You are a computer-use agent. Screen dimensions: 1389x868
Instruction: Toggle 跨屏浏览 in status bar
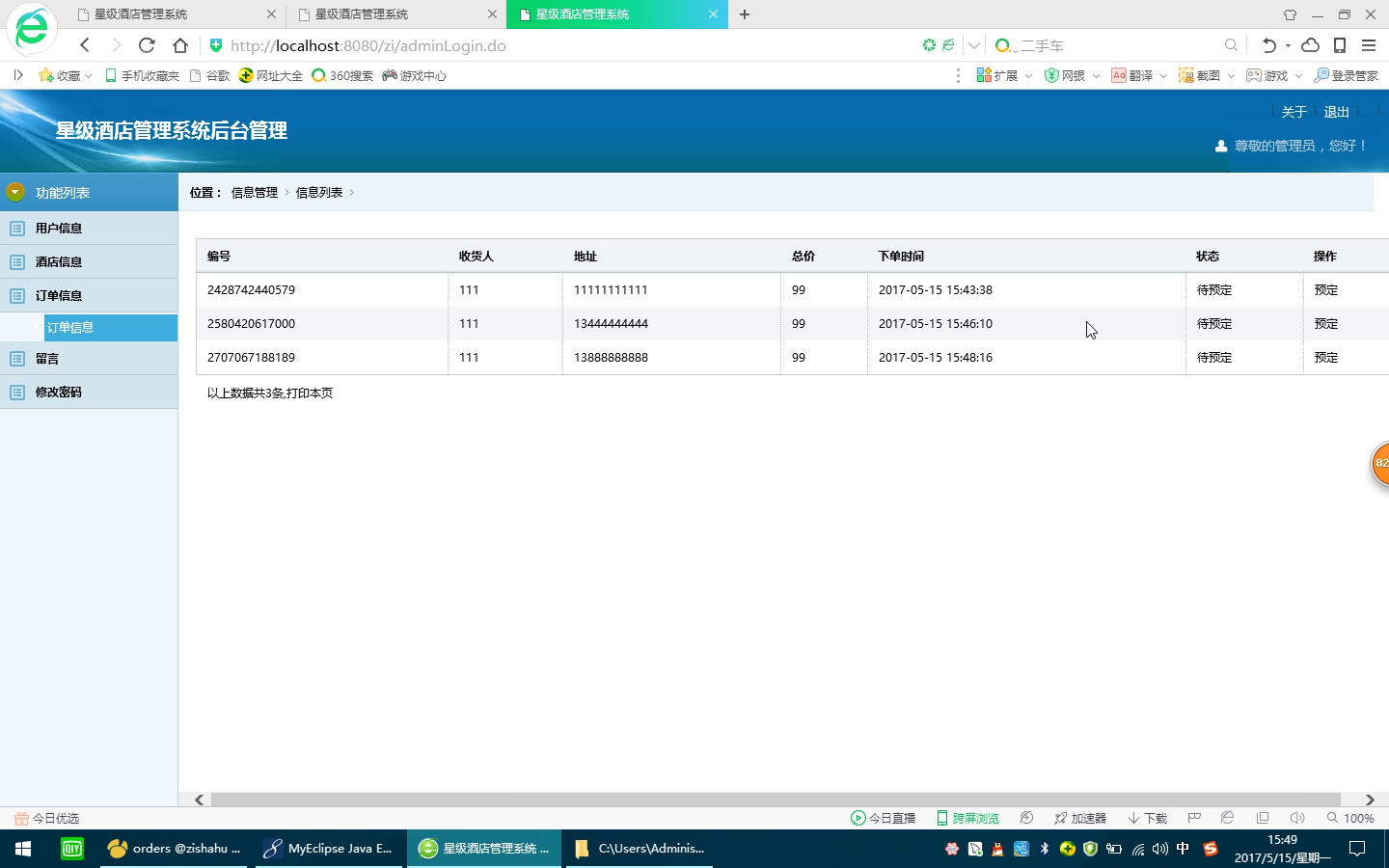coord(967,818)
